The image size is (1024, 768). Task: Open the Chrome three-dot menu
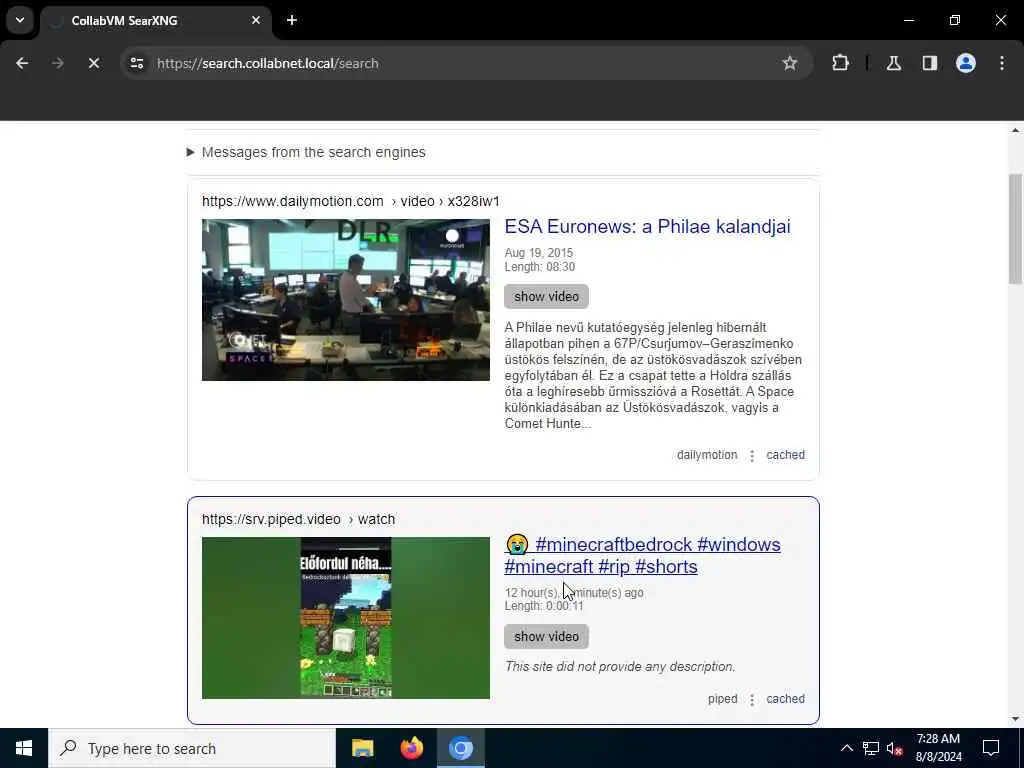click(1002, 63)
